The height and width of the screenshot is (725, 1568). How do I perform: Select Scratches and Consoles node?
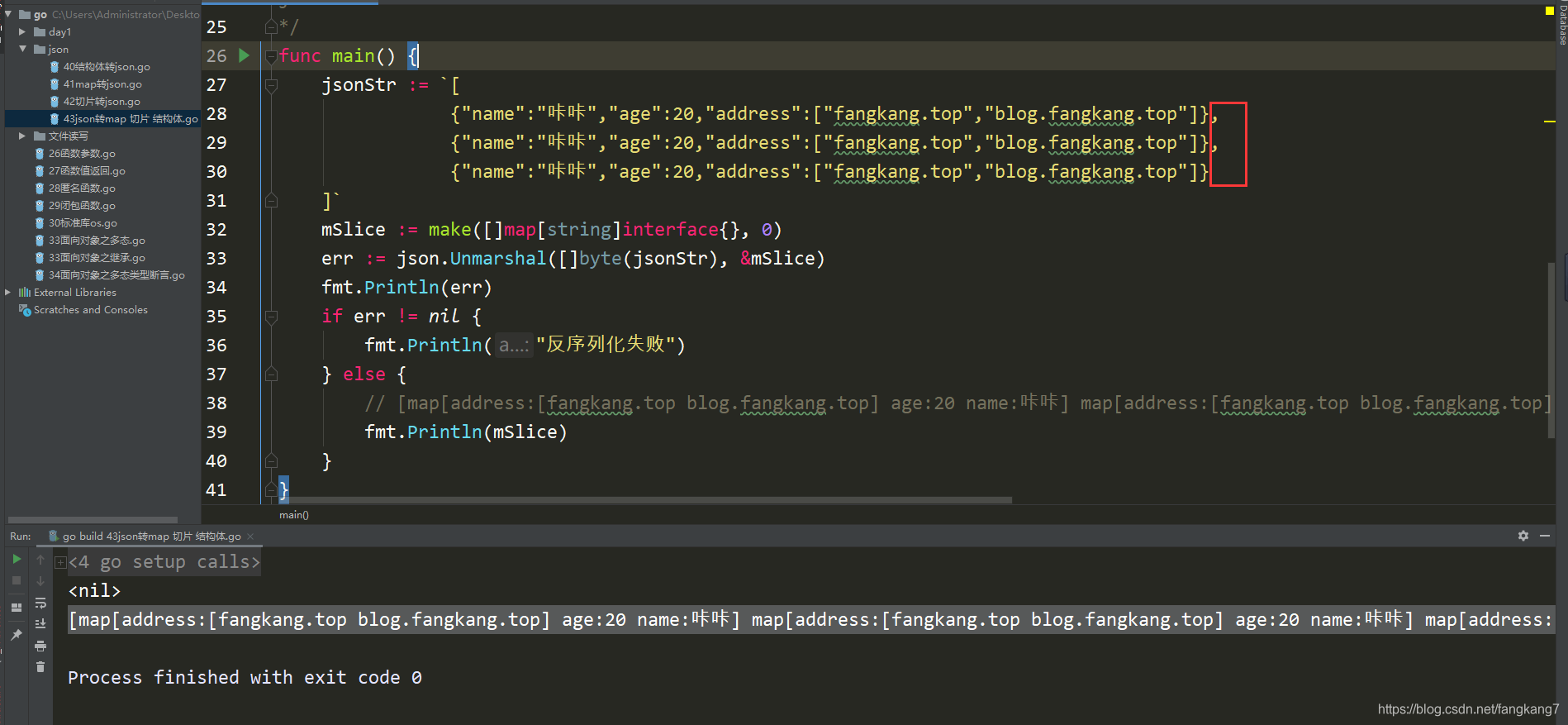point(91,309)
